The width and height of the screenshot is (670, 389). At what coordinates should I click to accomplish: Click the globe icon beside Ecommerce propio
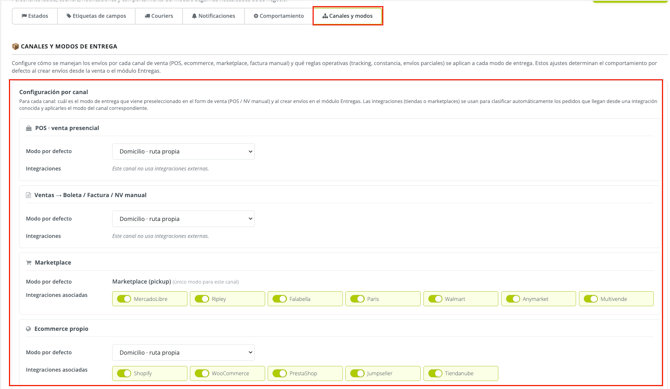[28, 329]
